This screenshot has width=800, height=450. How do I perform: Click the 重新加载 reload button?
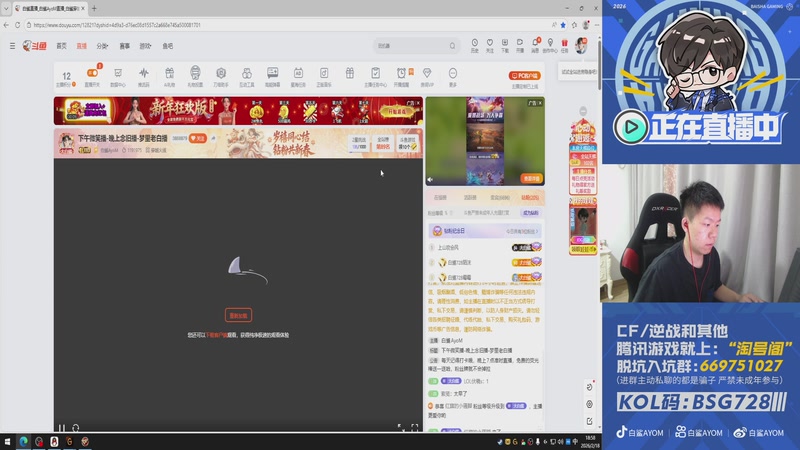238,315
